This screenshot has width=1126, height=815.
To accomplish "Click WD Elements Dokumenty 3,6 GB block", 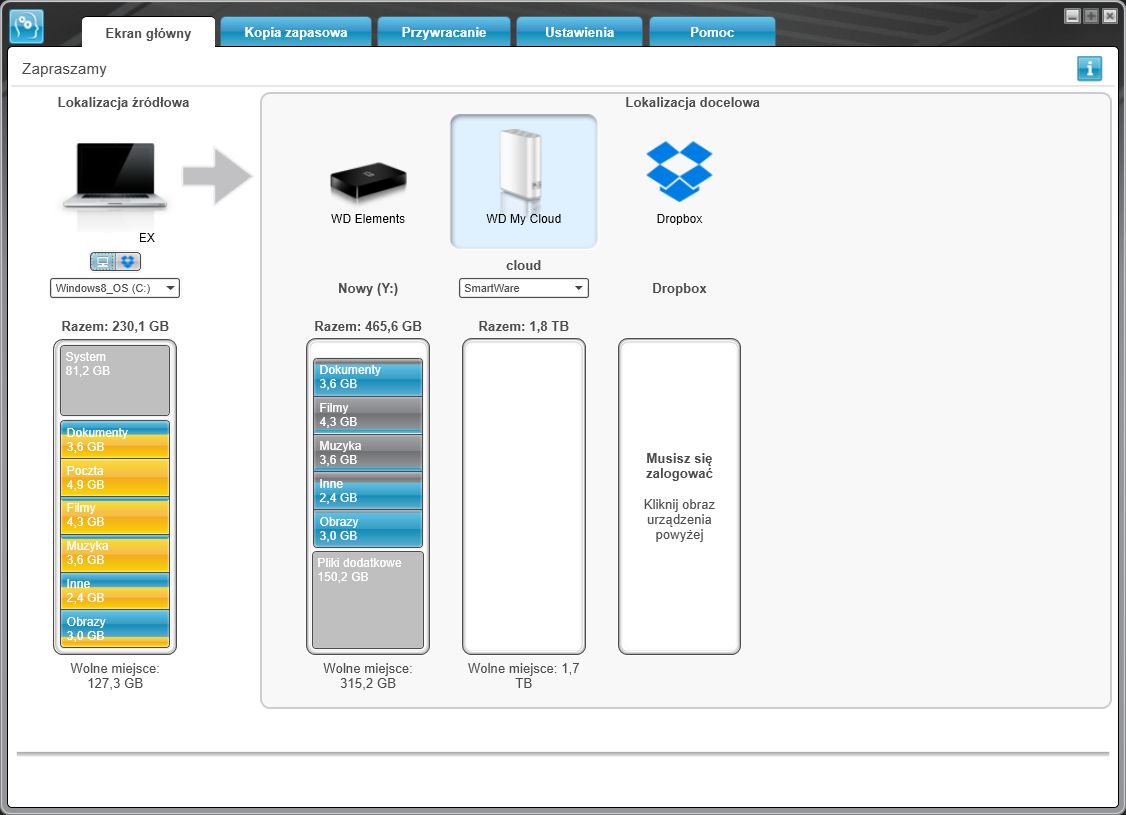I will (368, 377).
